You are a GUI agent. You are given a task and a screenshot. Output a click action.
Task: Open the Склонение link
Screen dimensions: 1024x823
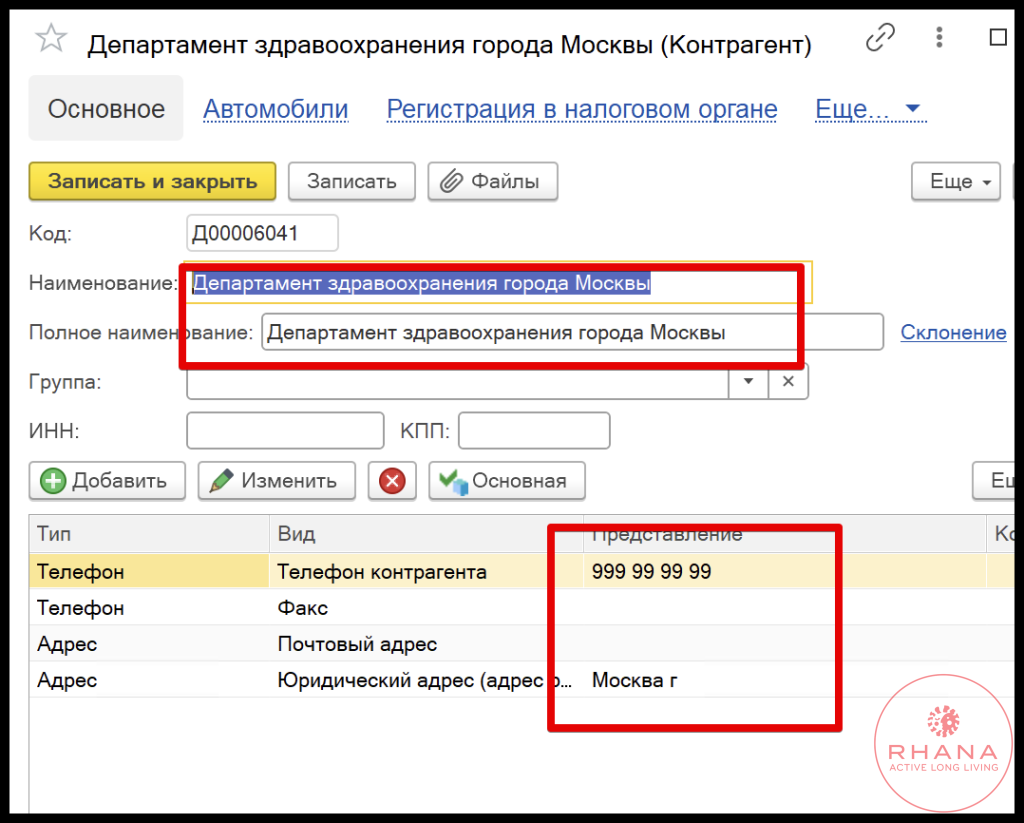953,332
